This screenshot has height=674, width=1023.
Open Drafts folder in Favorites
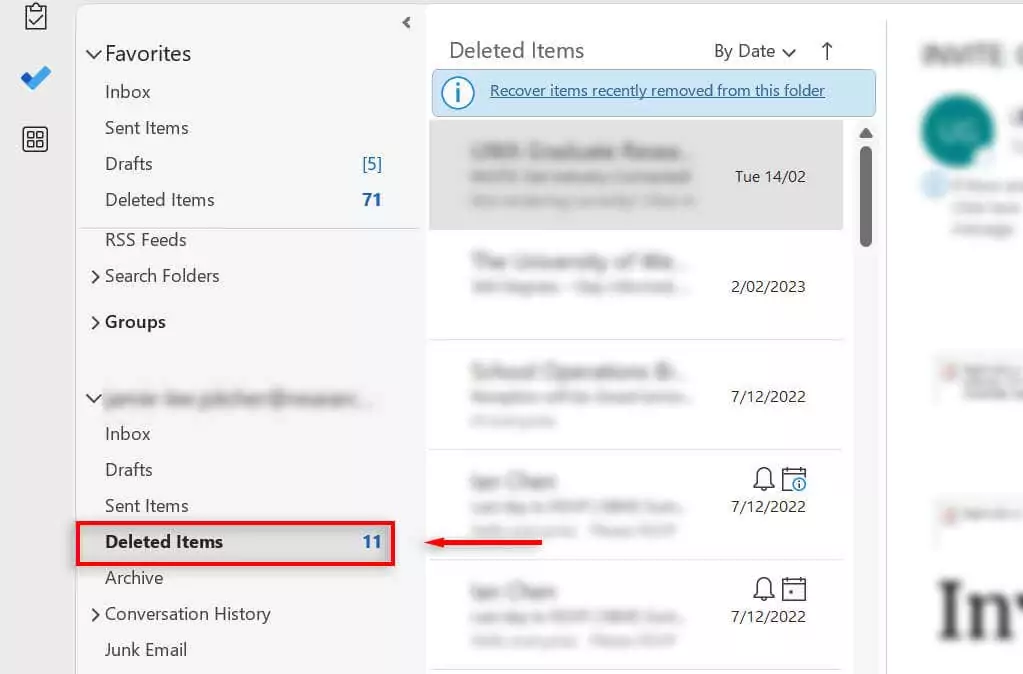129,164
